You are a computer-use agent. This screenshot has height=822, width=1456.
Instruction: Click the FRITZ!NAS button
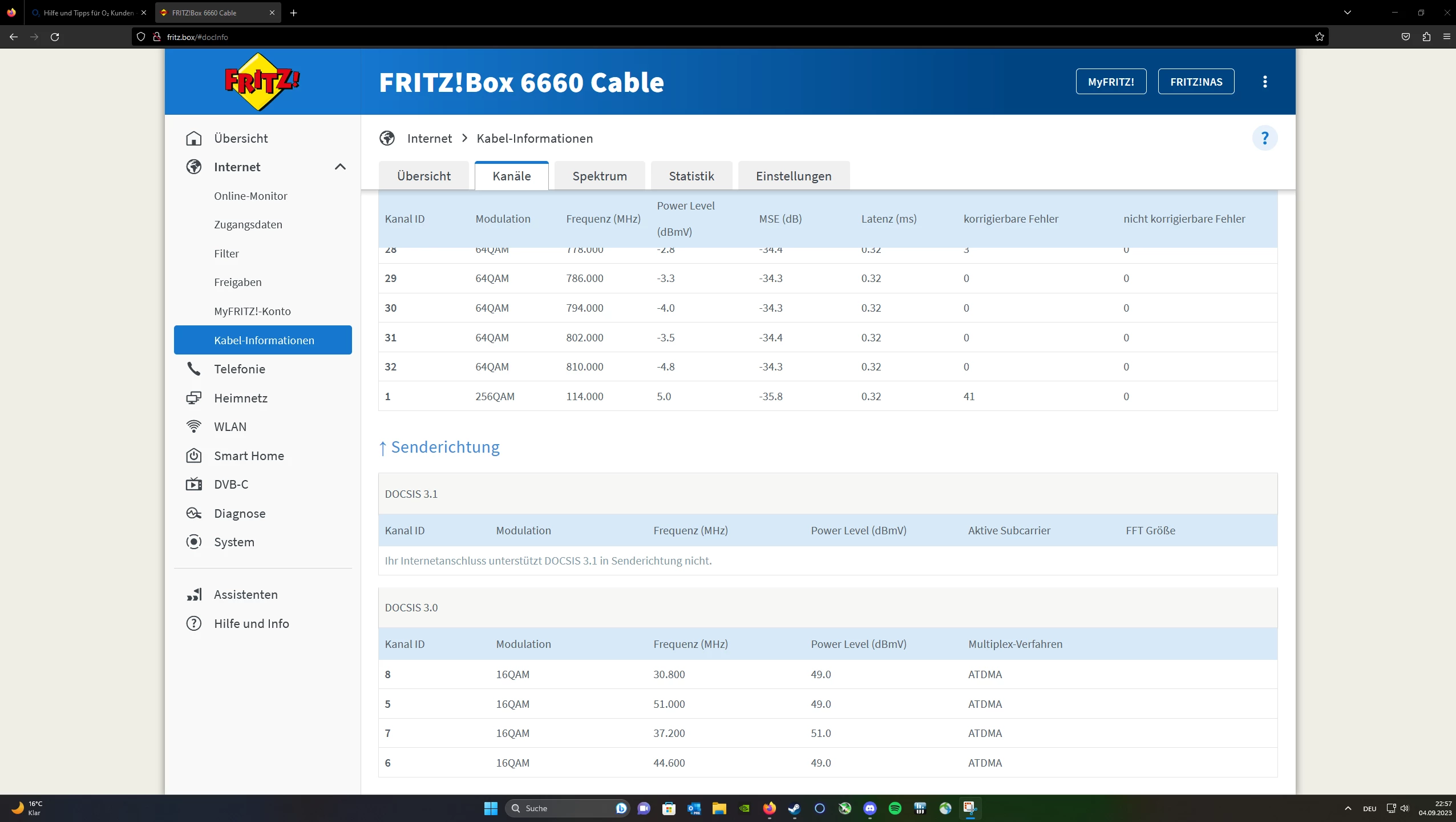tap(1196, 82)
